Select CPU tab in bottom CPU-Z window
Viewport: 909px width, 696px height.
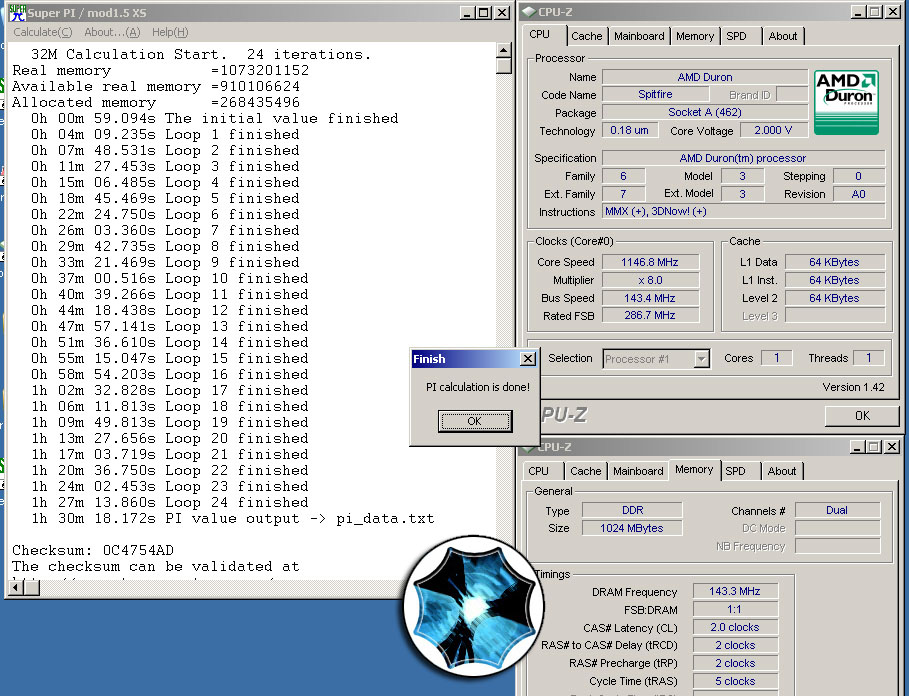[x=538, y=471]
